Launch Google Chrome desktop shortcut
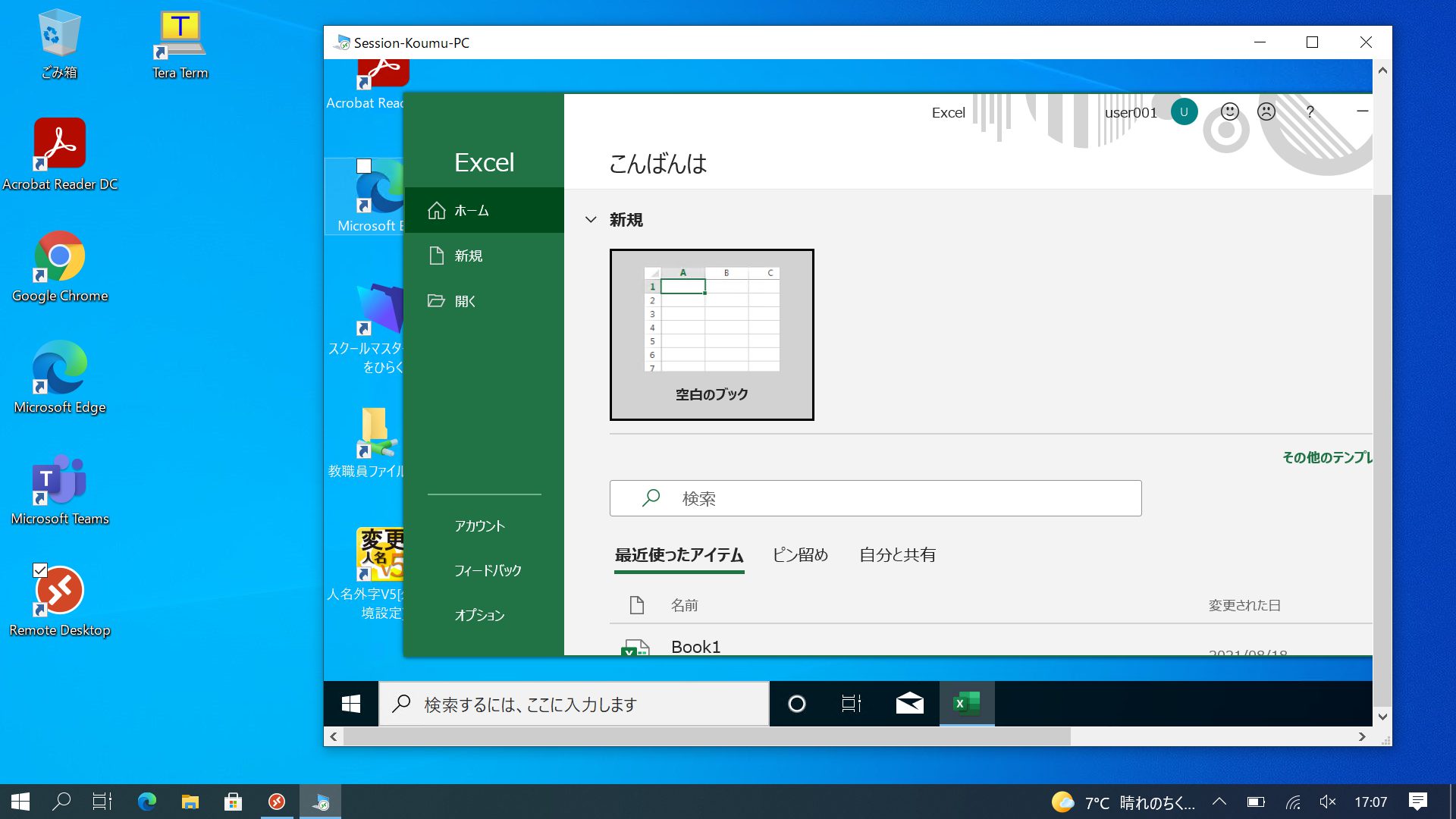 (60, 267)
